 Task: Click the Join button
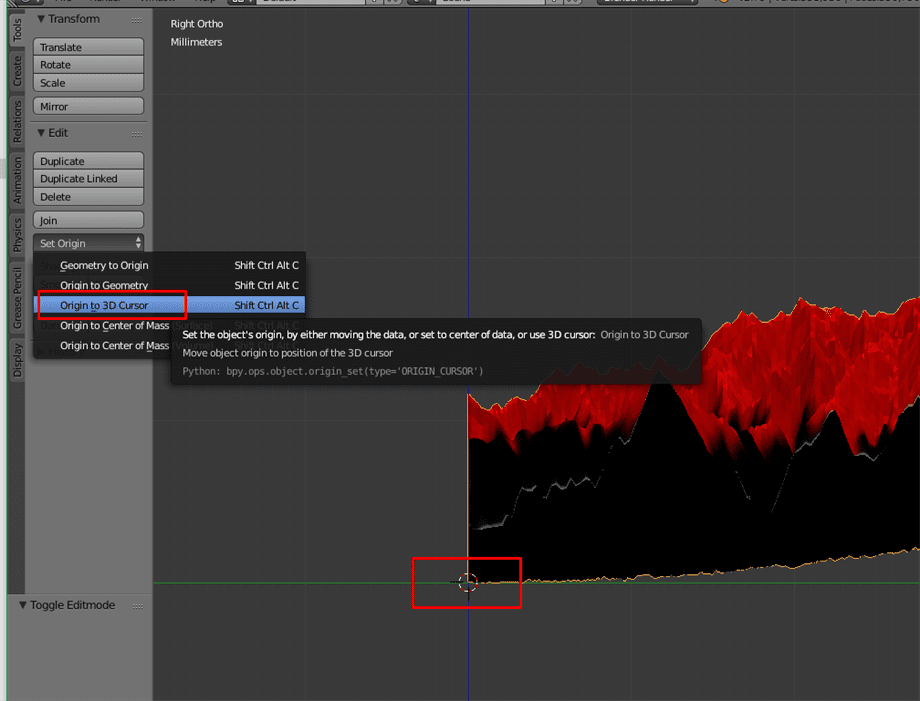(x=89, y=220)
